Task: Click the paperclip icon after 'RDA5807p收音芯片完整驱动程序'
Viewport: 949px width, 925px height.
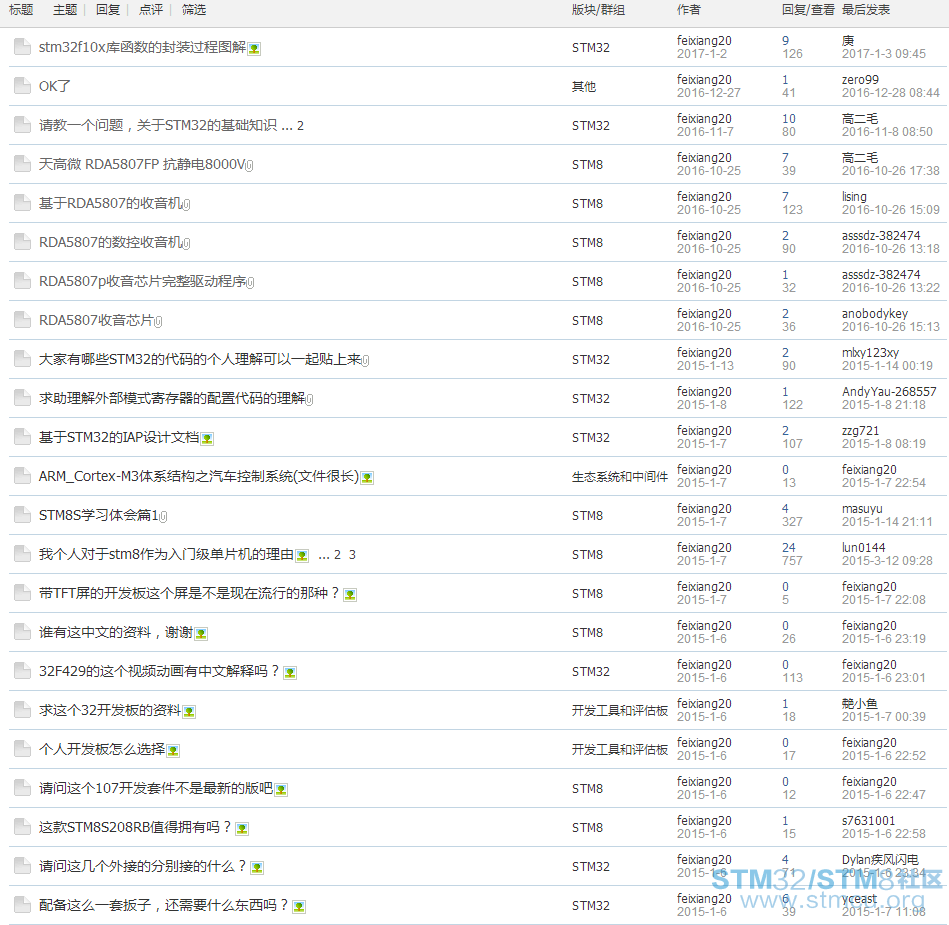Action: (x=251, y=283)
